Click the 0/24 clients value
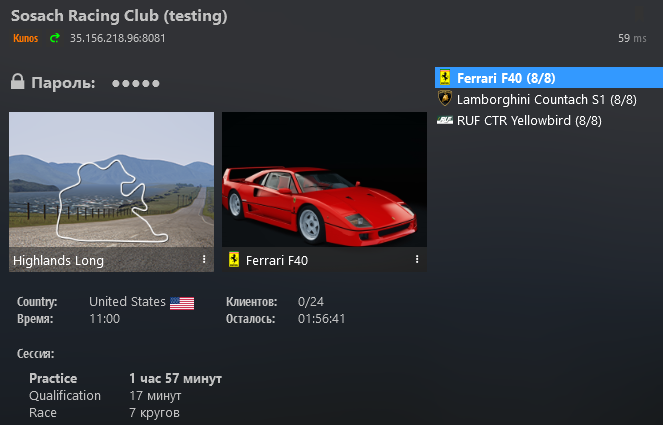Viewport: 663px width, 425px height. click(311, 302)
